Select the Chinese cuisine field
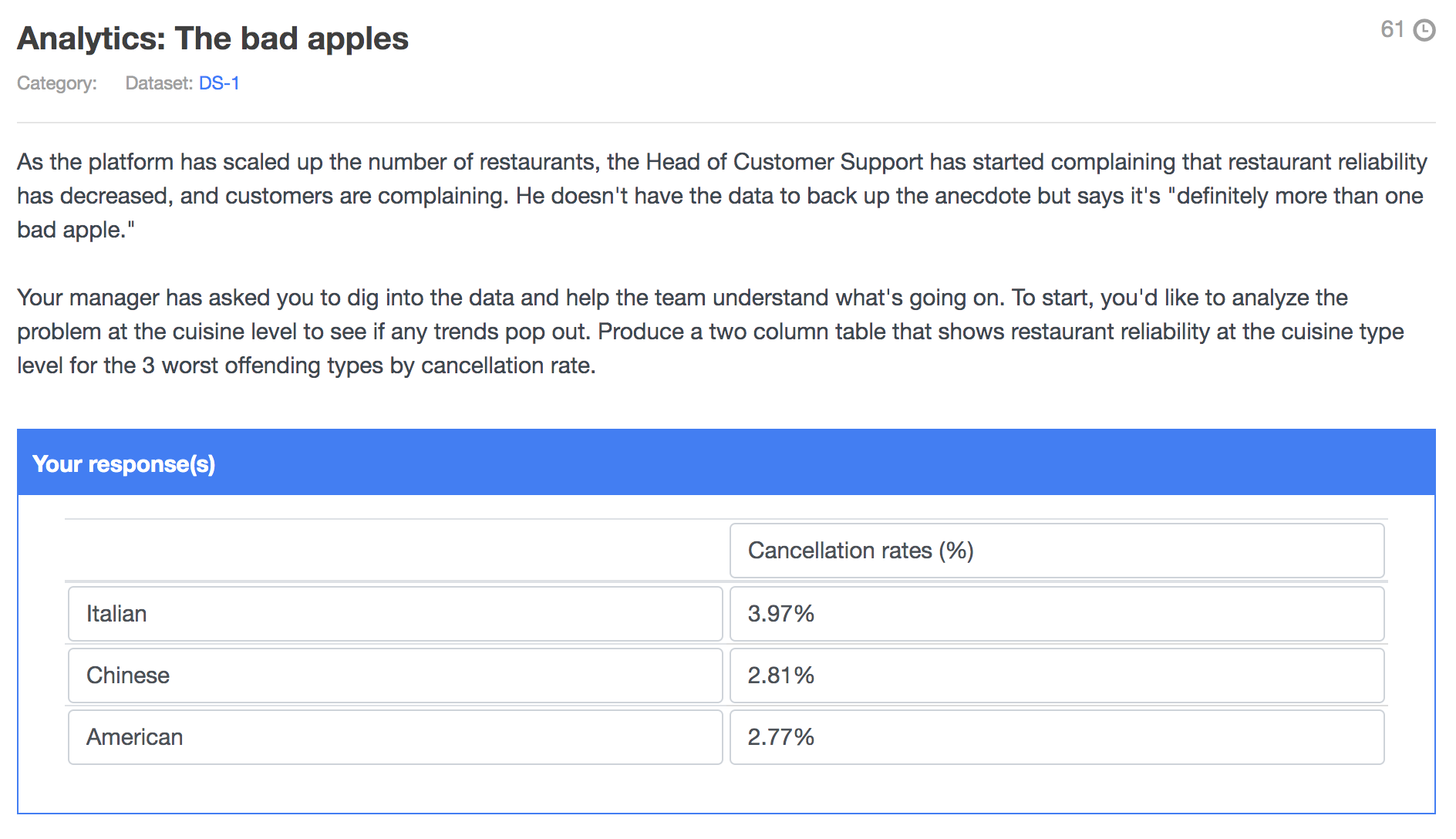 tap(395, 676)
